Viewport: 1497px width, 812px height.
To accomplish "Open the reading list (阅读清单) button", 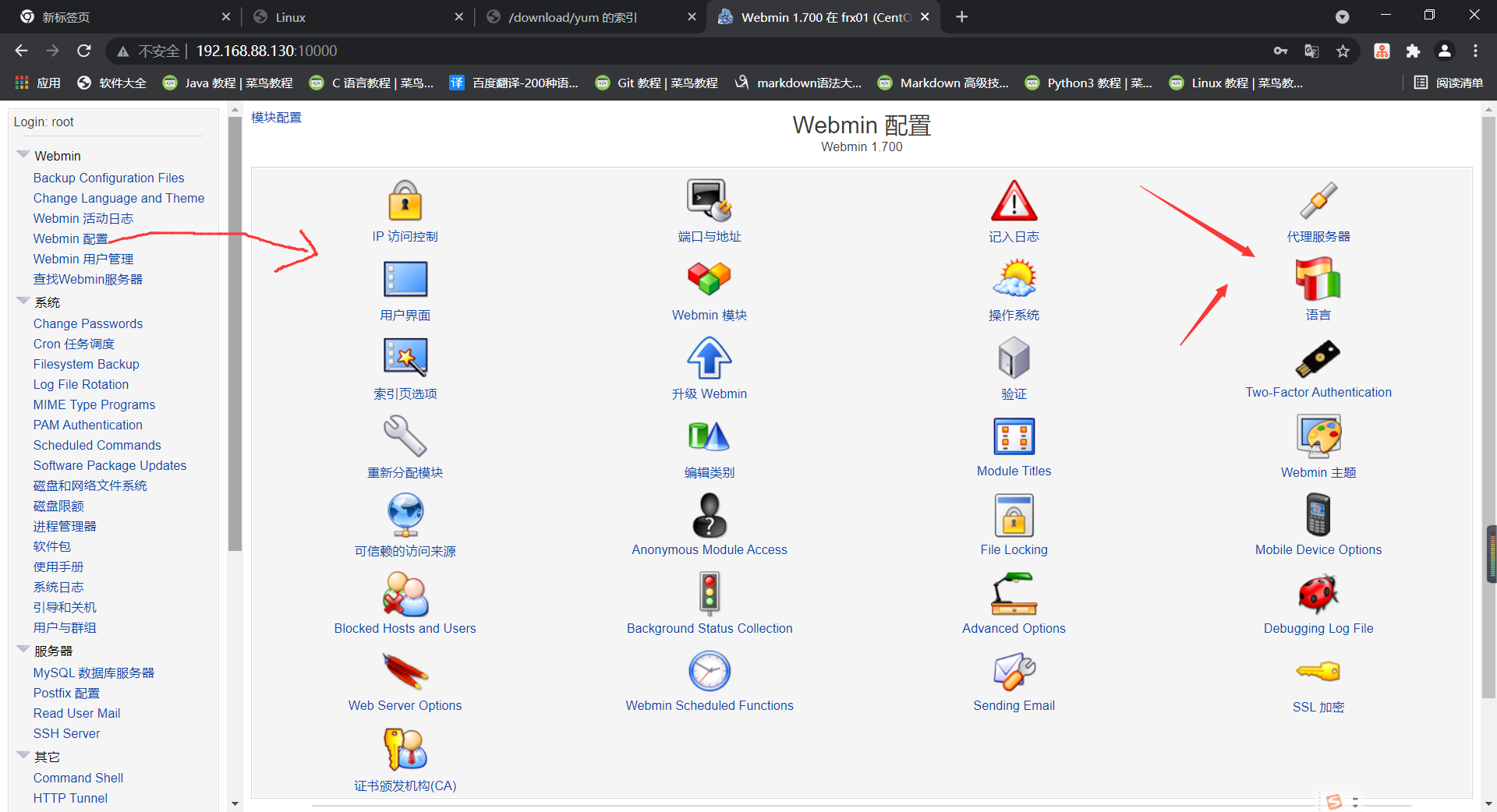I will click(x=1449, y=83).
